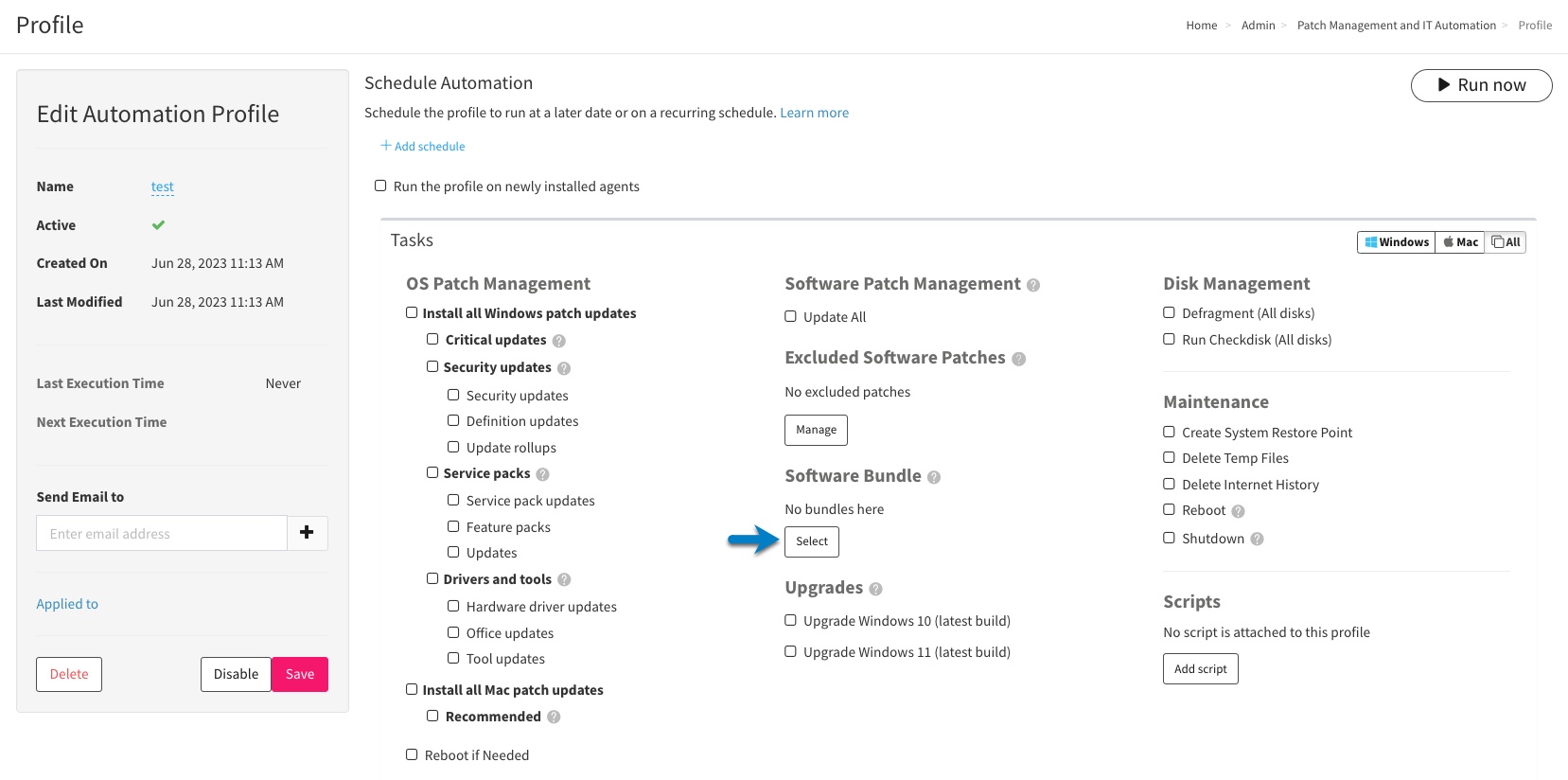This screenshot has height=780, width=1568.
Task: Enable Install all Windows patch updates
Action: pyautogui.click(x=412, y=311)
